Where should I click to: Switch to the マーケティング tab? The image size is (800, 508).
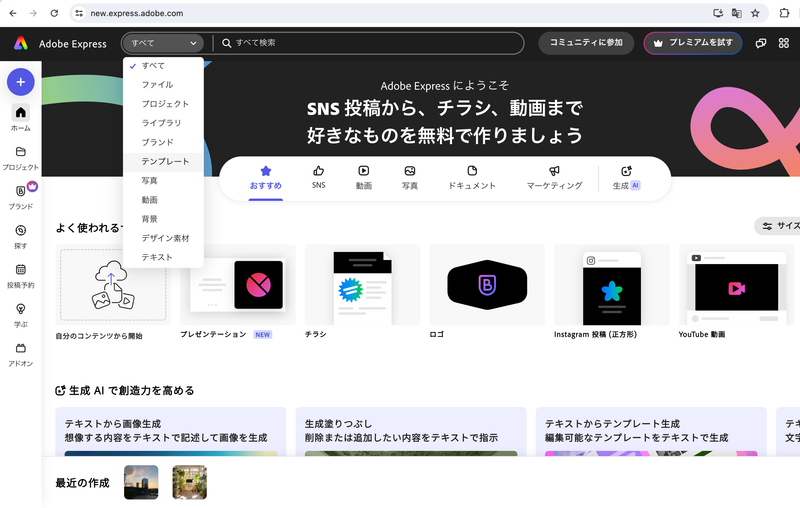coord(555,178)
